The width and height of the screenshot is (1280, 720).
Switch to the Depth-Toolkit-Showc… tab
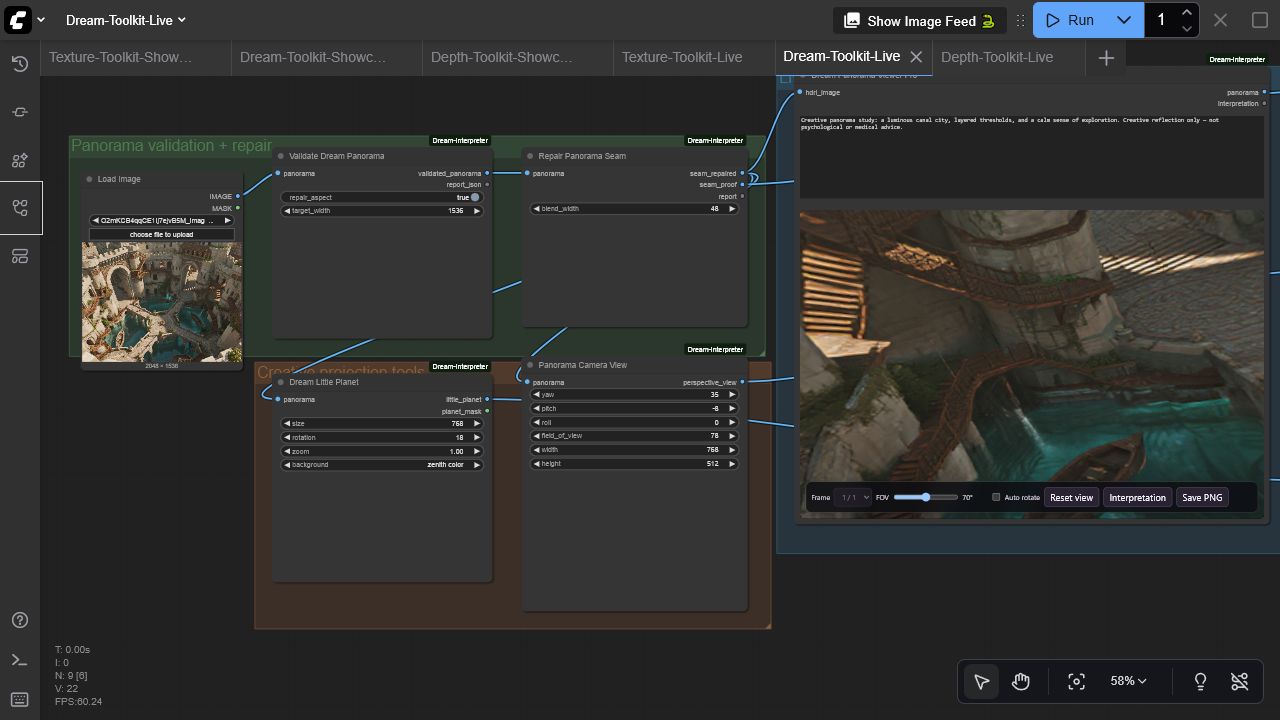tap(502, 58)
